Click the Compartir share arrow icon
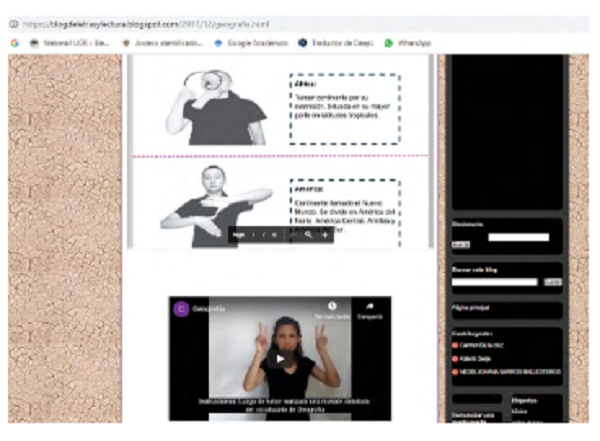 point(368,306)
